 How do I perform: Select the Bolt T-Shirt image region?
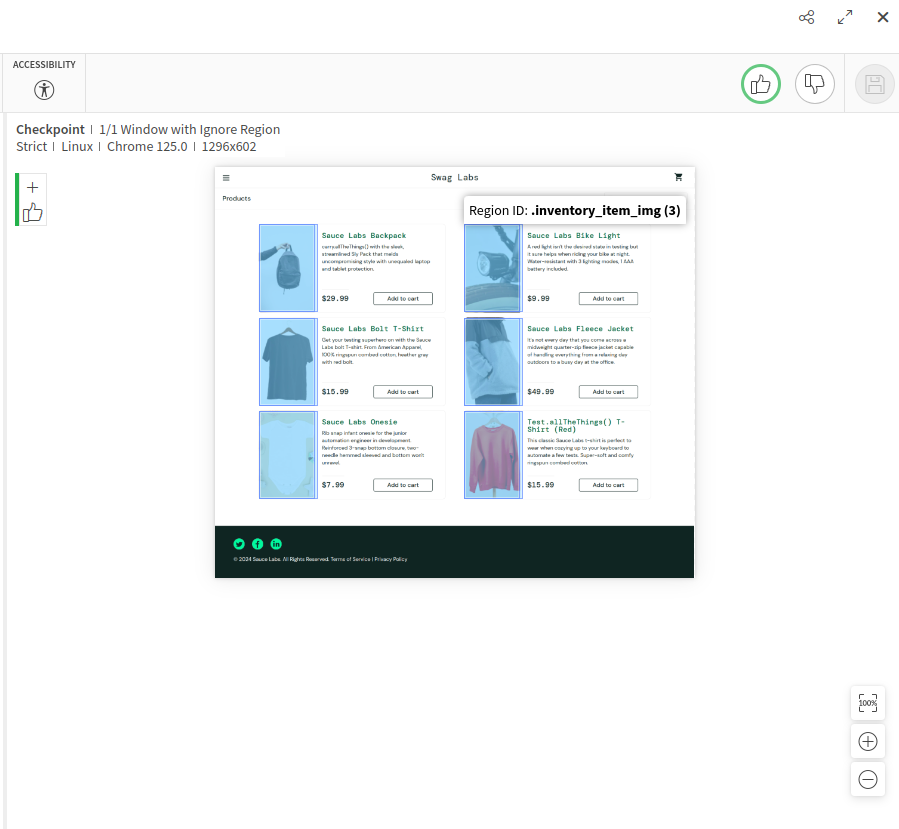pos(288,362)
